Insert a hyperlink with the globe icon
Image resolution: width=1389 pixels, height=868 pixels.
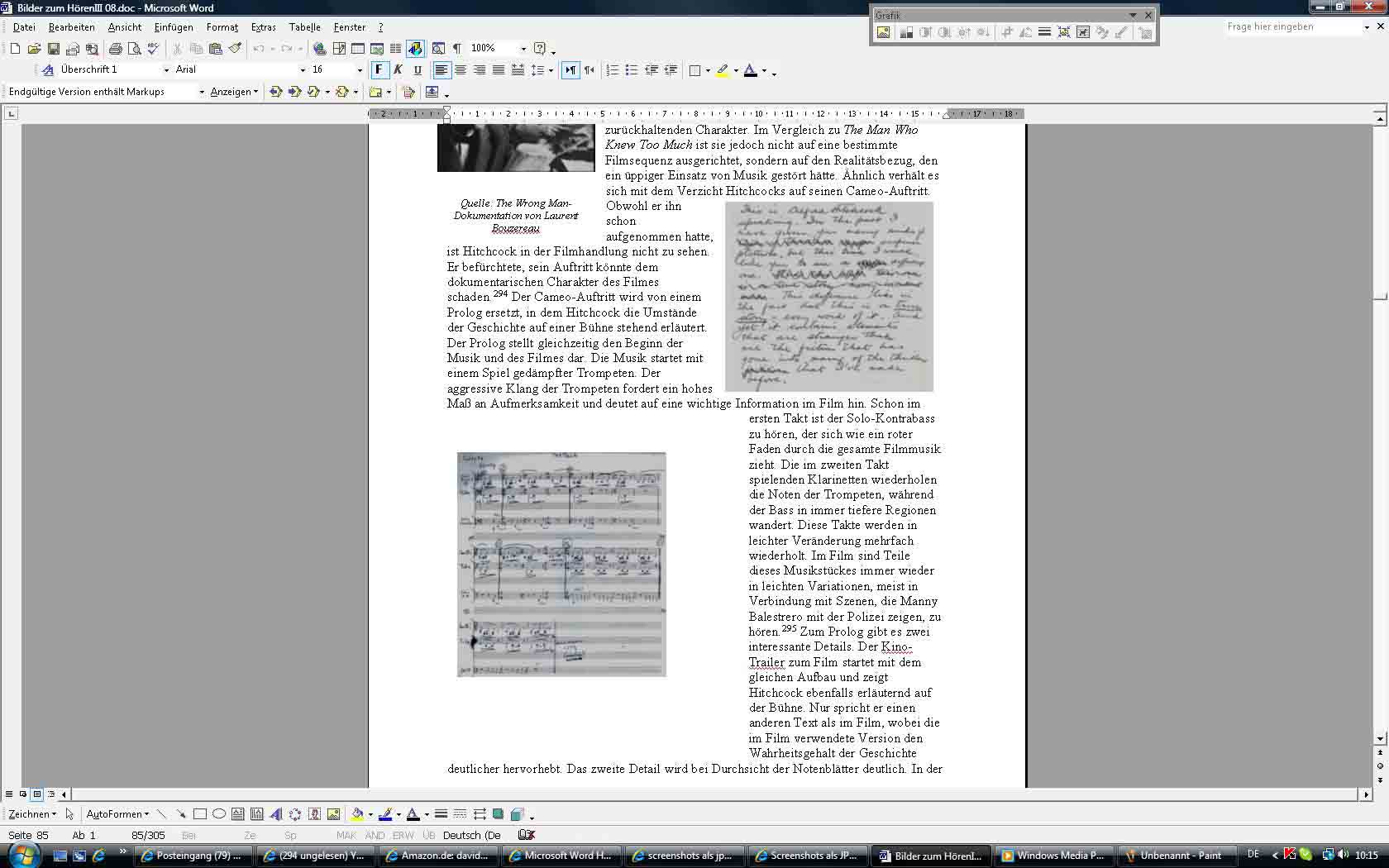pos(319,49)
